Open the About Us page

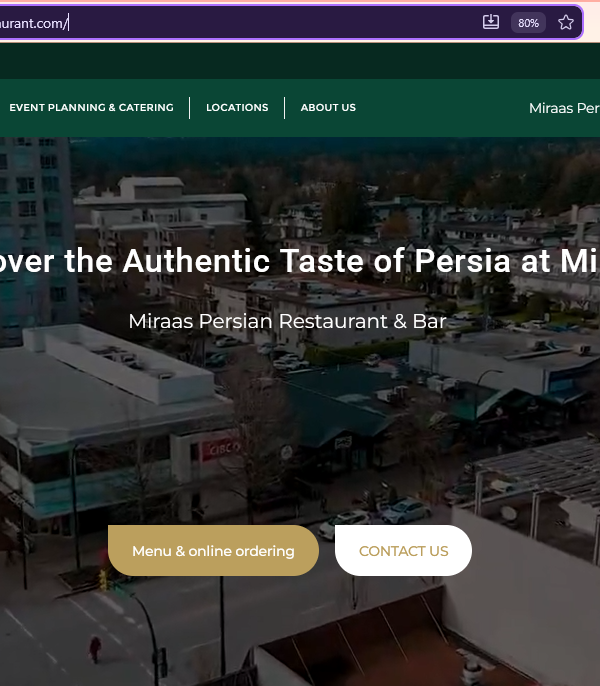tap(328, 108)
